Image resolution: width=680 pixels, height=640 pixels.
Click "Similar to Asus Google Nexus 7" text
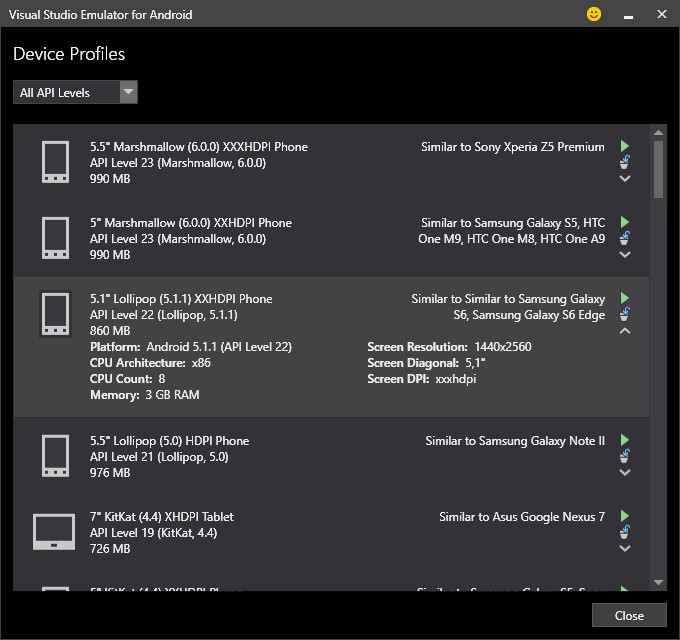coord(522,516)
